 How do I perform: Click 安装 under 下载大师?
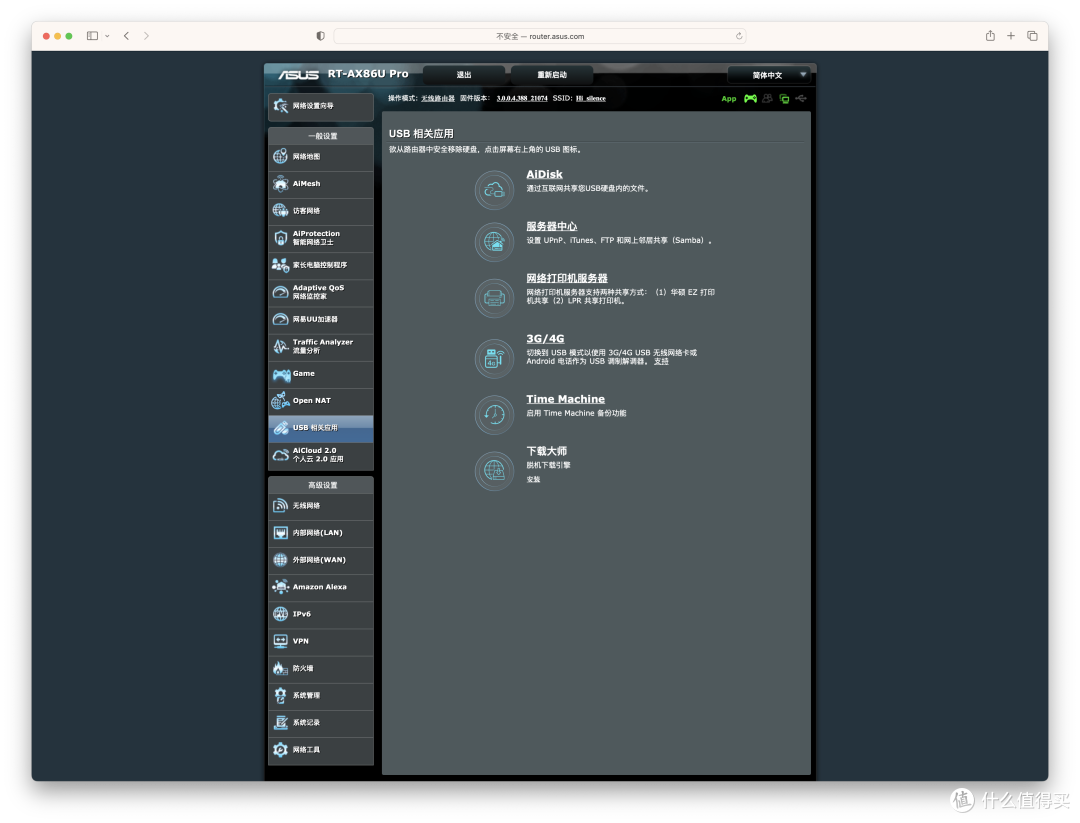click(x=534, y=480)
